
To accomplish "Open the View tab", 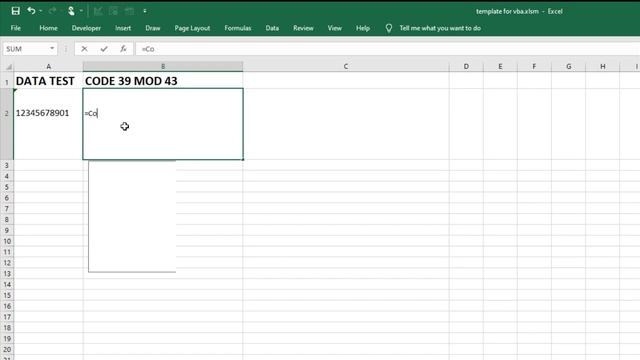I will point(334,28).
